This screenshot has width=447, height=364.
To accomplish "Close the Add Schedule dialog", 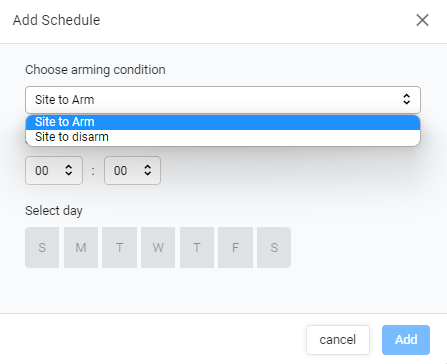I will click(x=422, y=20).
